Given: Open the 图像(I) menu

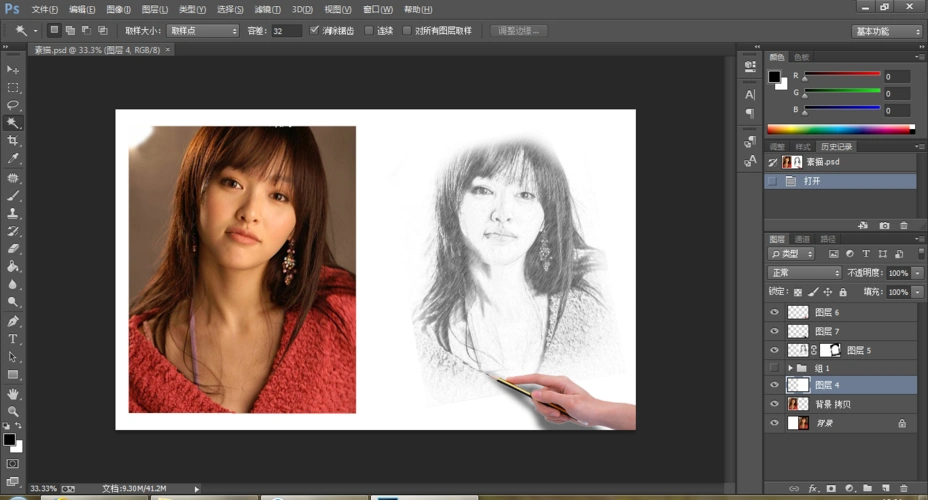Looking at the screenshot, I should pos(118,9).
